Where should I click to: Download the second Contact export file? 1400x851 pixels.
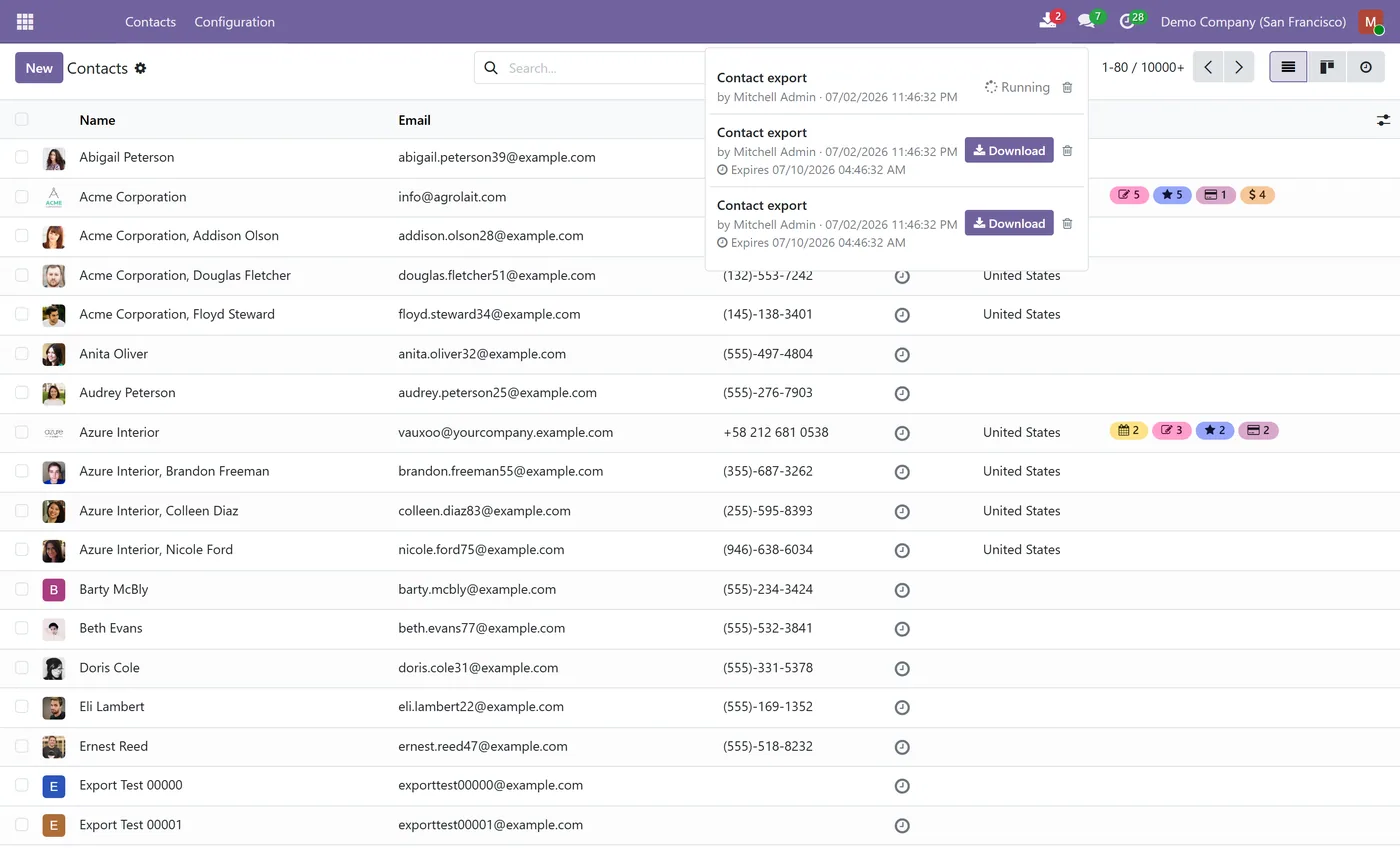(1009, 151)
